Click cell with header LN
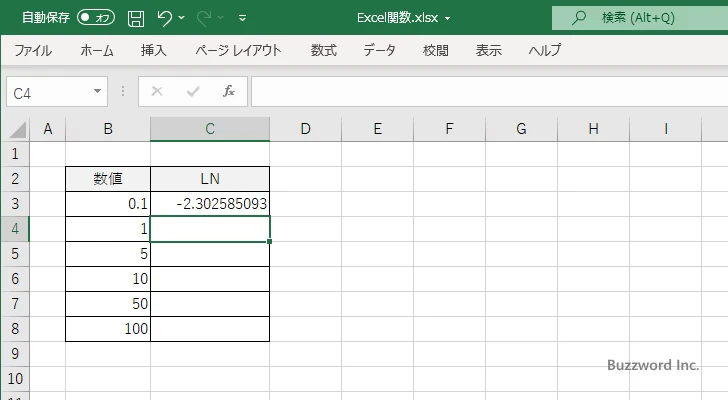728x400 pixels. (210, 179)
